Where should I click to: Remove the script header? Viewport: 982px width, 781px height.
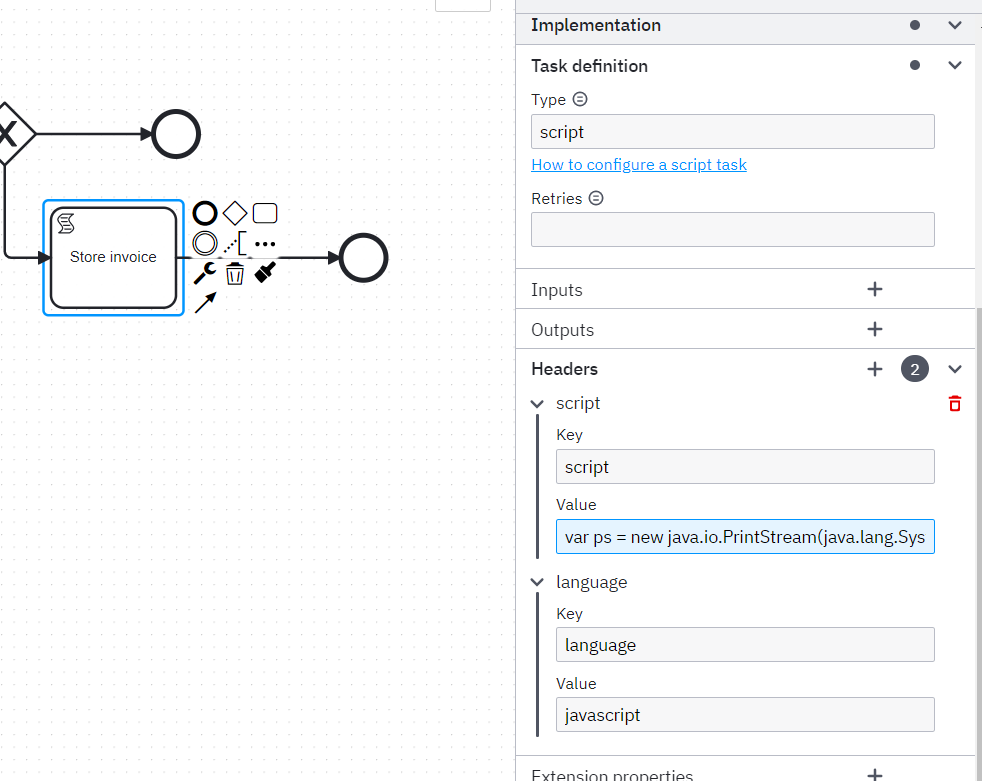pos(954,404)
